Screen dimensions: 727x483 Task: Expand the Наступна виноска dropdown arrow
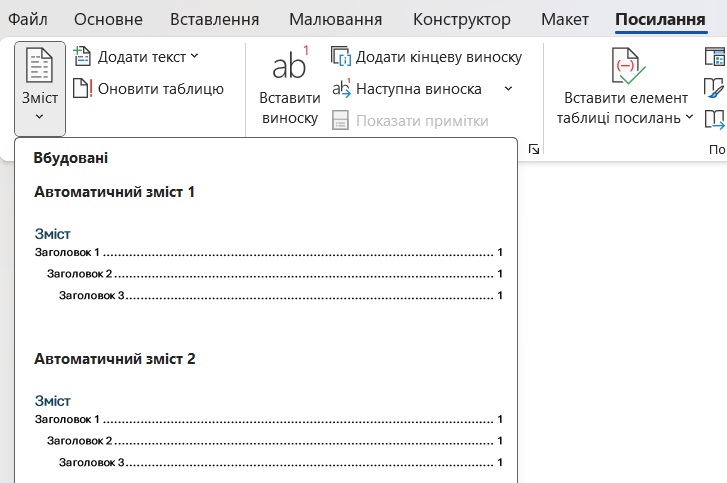[508, 89]
